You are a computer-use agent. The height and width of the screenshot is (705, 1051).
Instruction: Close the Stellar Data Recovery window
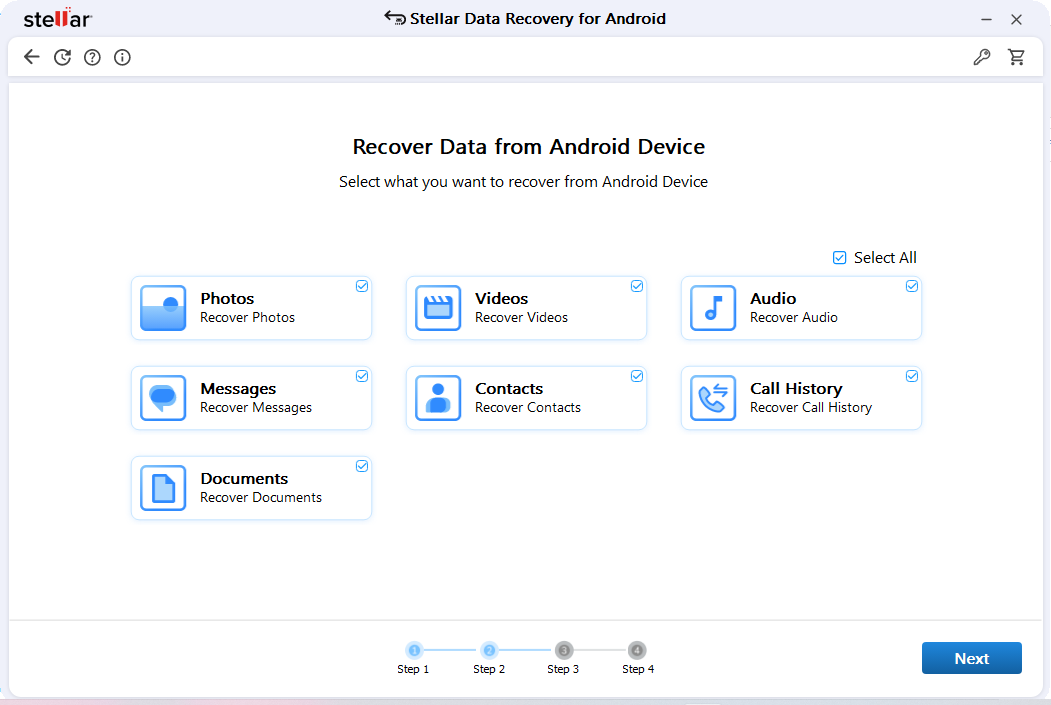pos(1016,19)
